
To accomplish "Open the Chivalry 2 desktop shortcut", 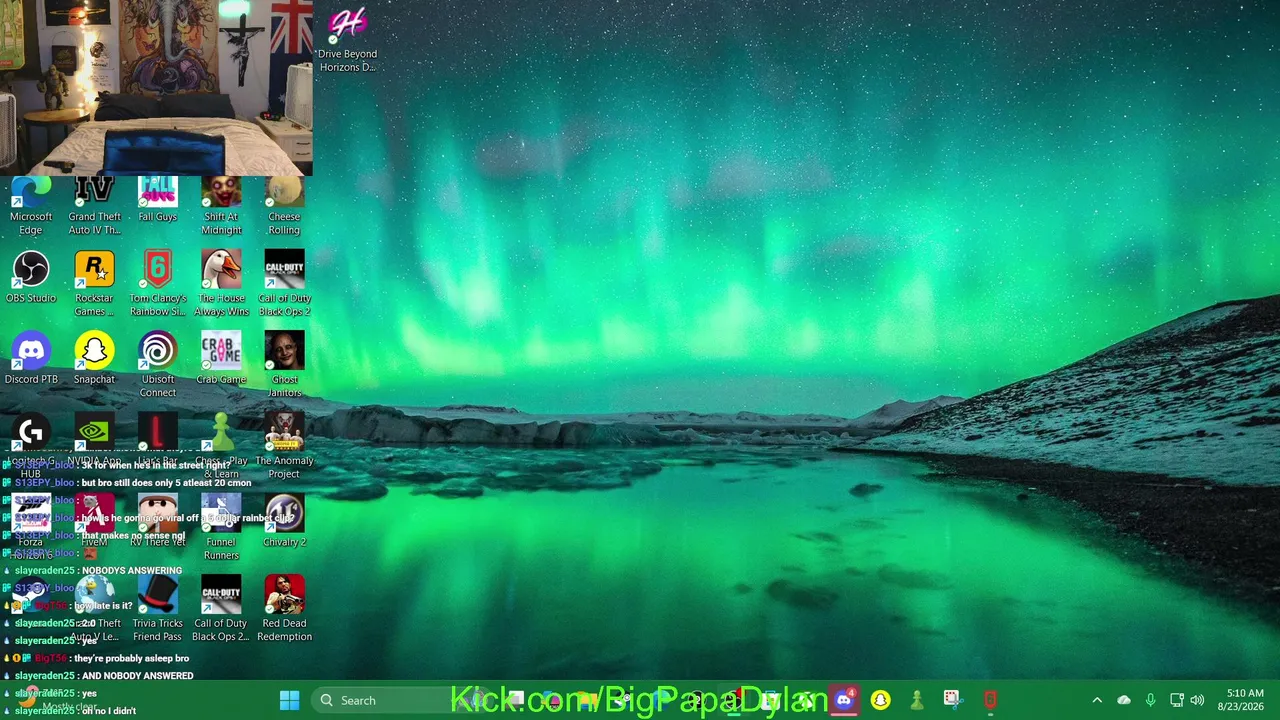I will coord(284,521).
